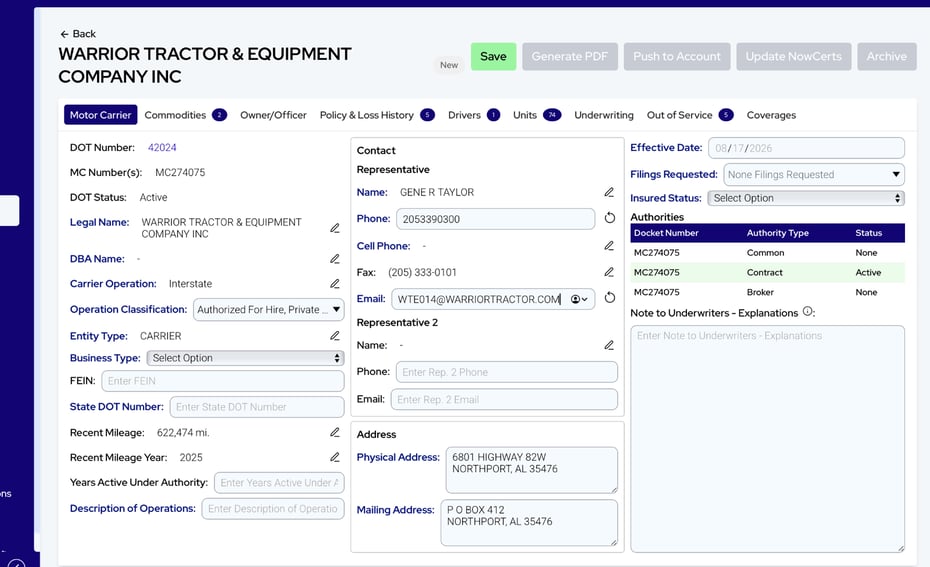Screen dimensions: 930x567
Task: Open the Owner/Officer tab
Action: click(x=273, y=115)
